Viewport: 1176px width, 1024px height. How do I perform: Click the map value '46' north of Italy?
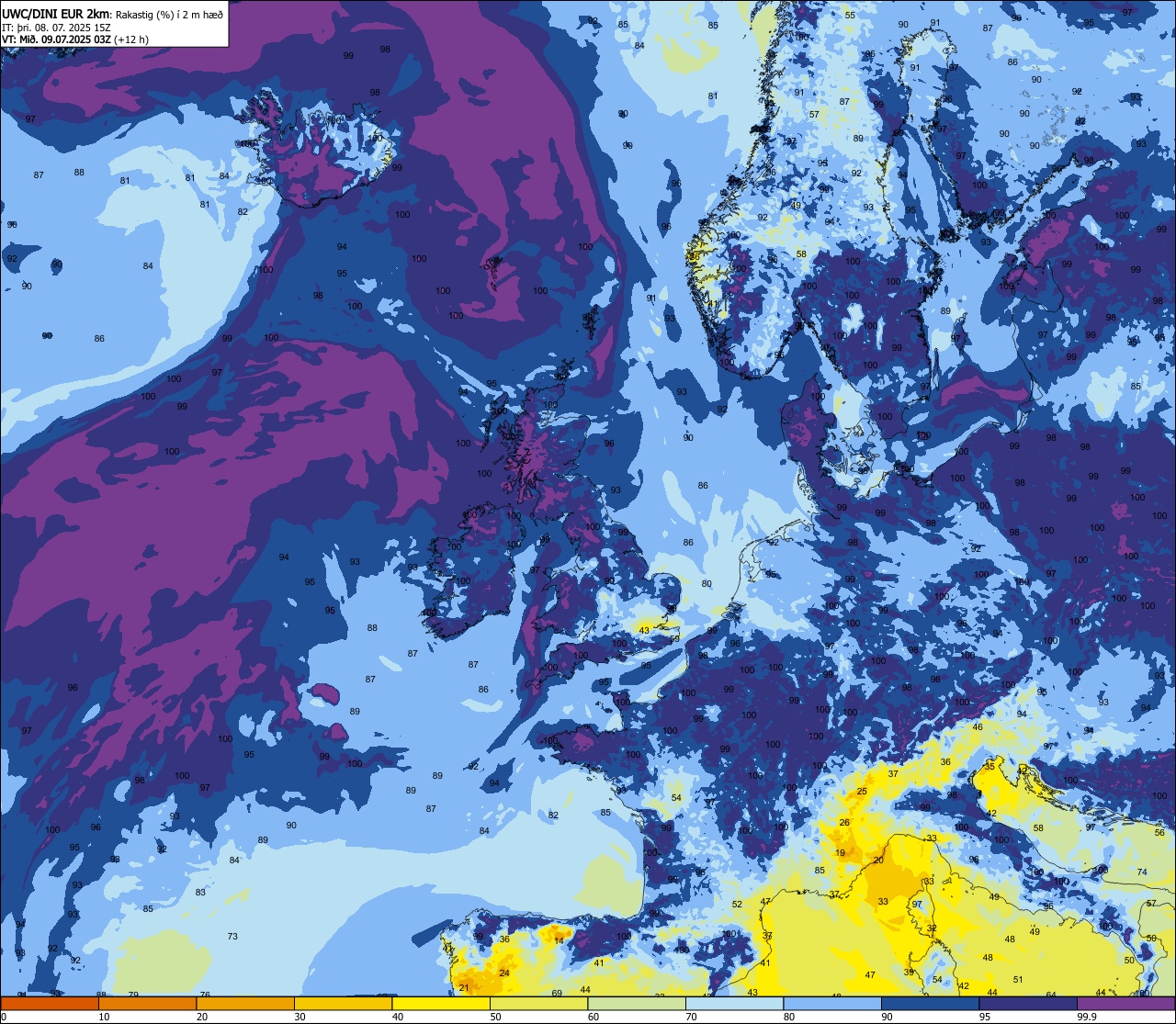[978, 726]
